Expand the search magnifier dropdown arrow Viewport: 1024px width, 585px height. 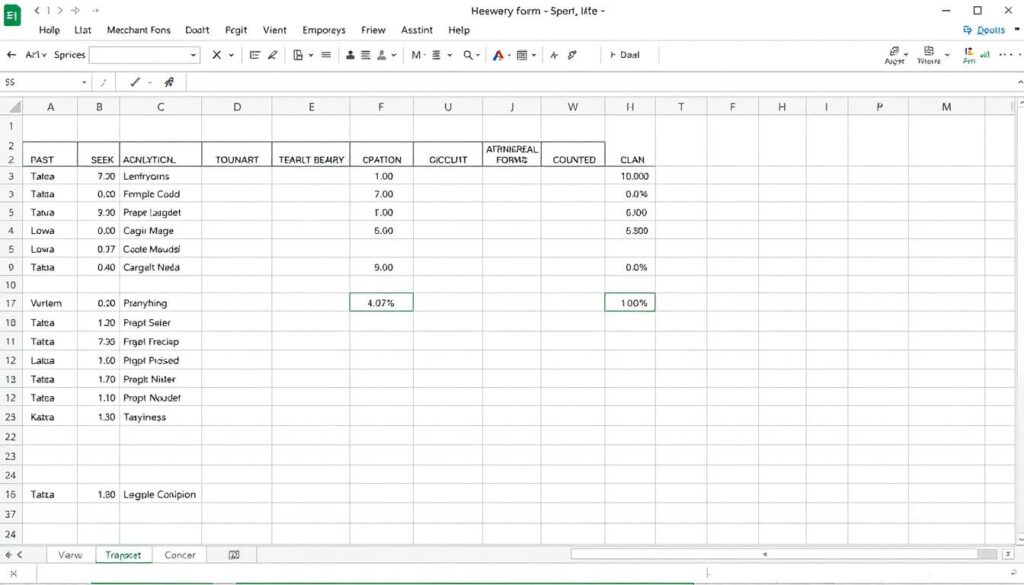[478, 55]
